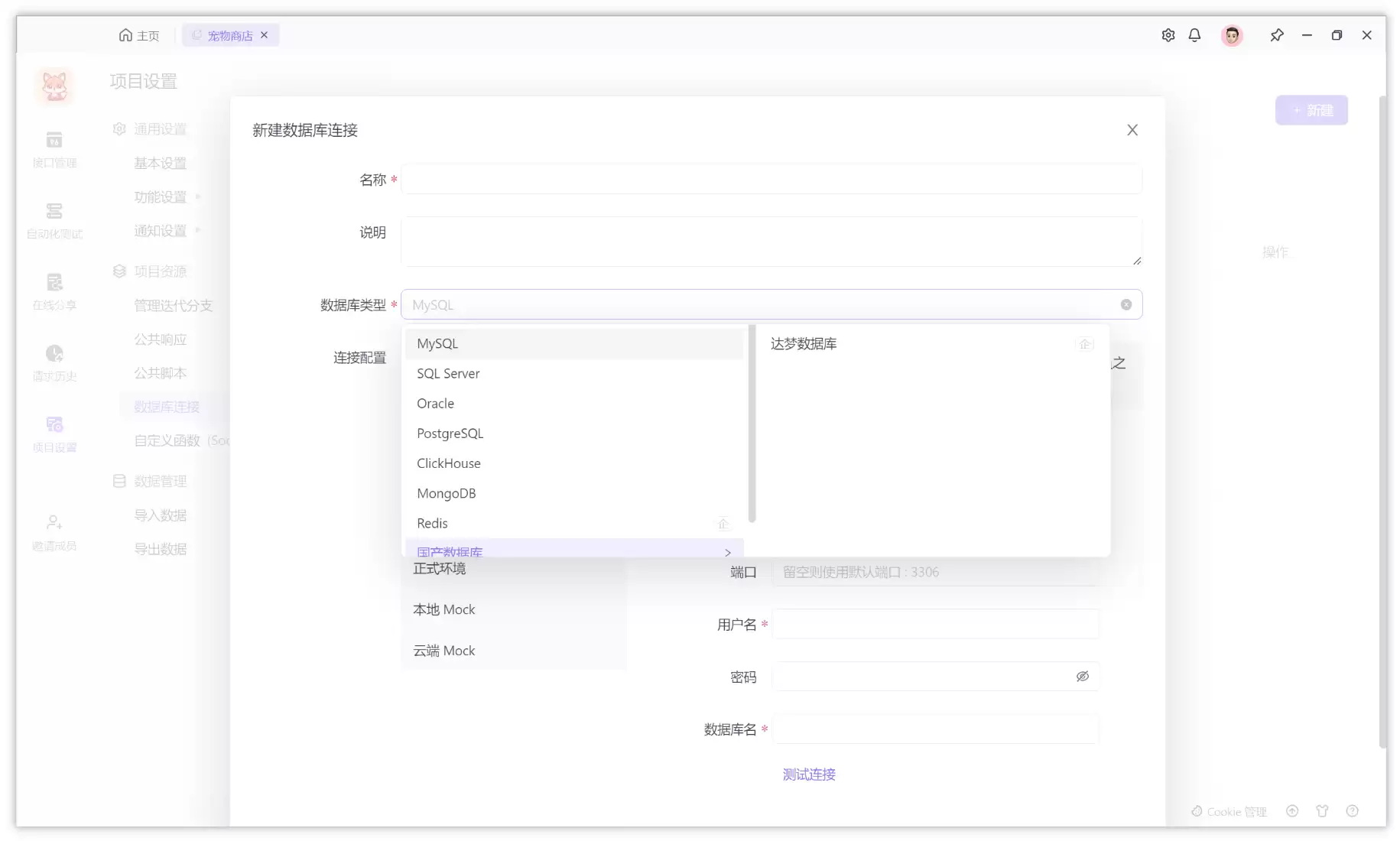Close the 宠物商店 tab

[x=265, y=35]
